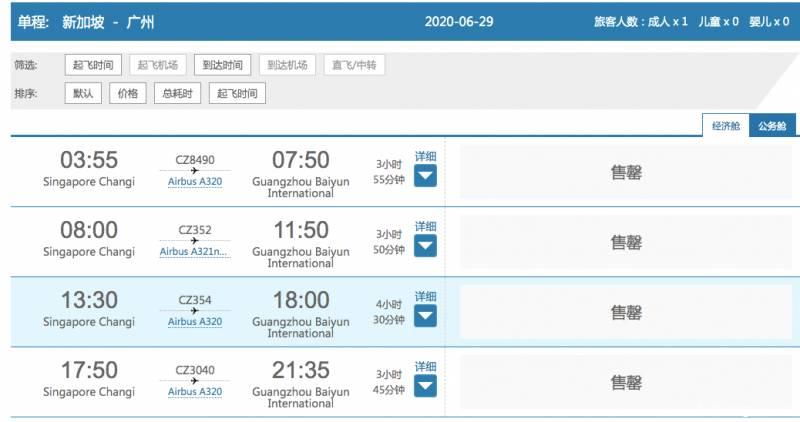Click the 详细 link for the 17:50 flight
800x422 pixels.
(x=425, y=367)
